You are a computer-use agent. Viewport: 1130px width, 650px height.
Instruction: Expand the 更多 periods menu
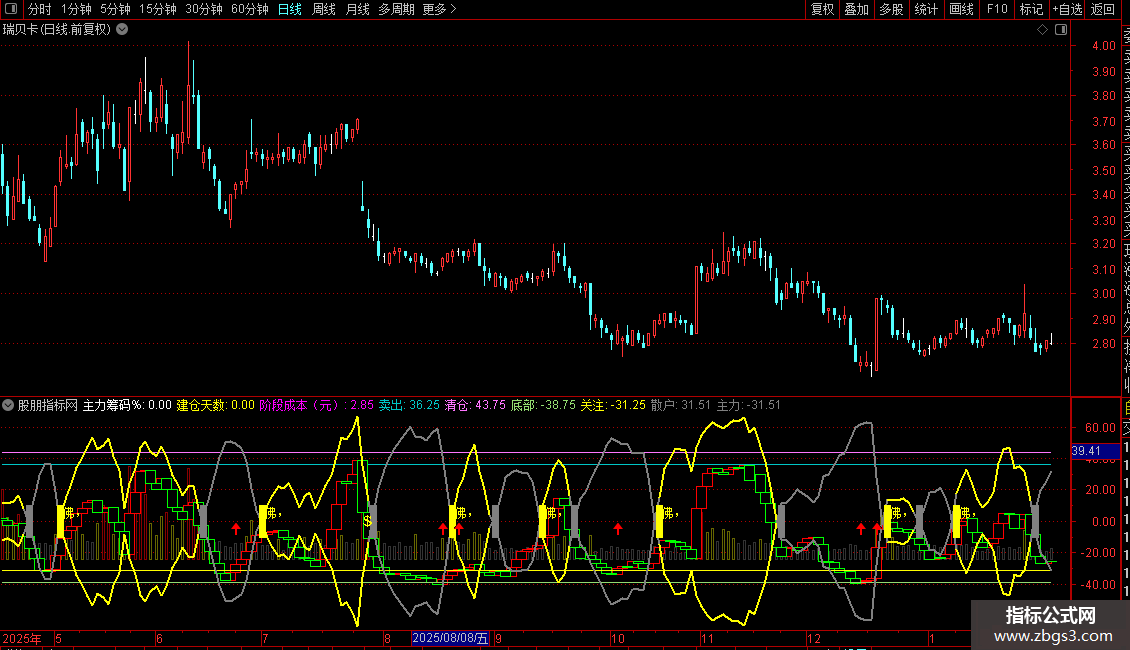coord(439,9)
